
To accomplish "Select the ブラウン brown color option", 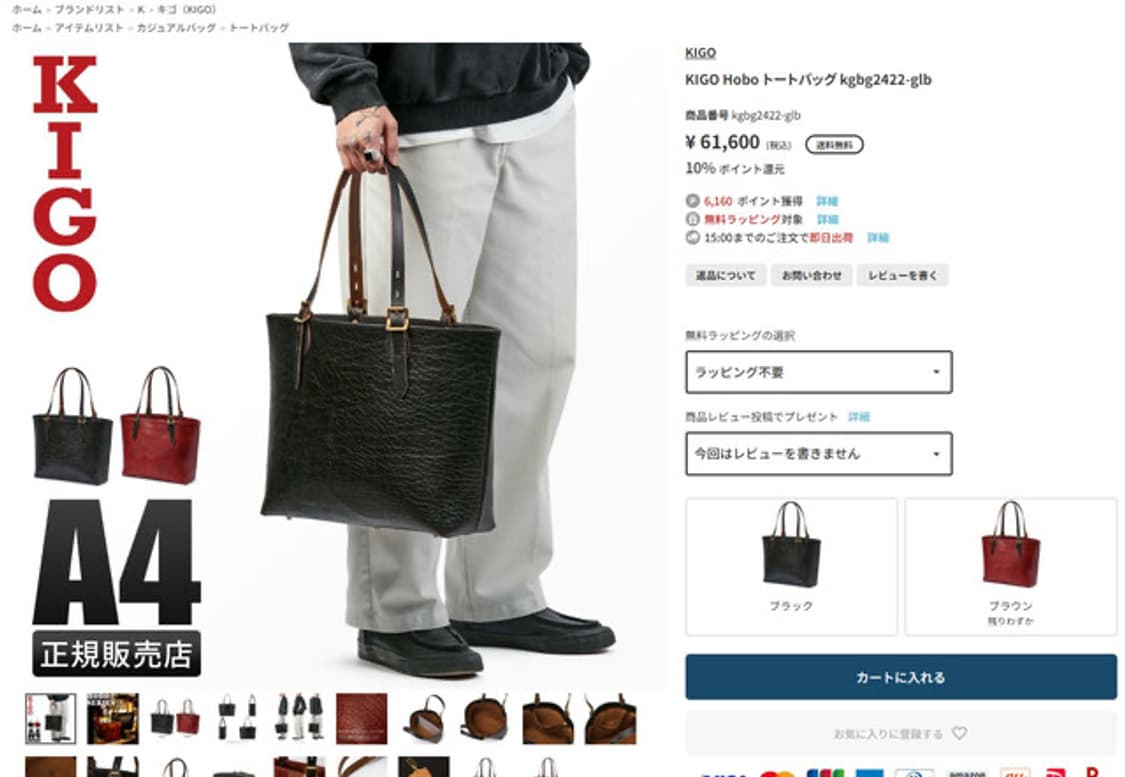I will point(1011,566).
